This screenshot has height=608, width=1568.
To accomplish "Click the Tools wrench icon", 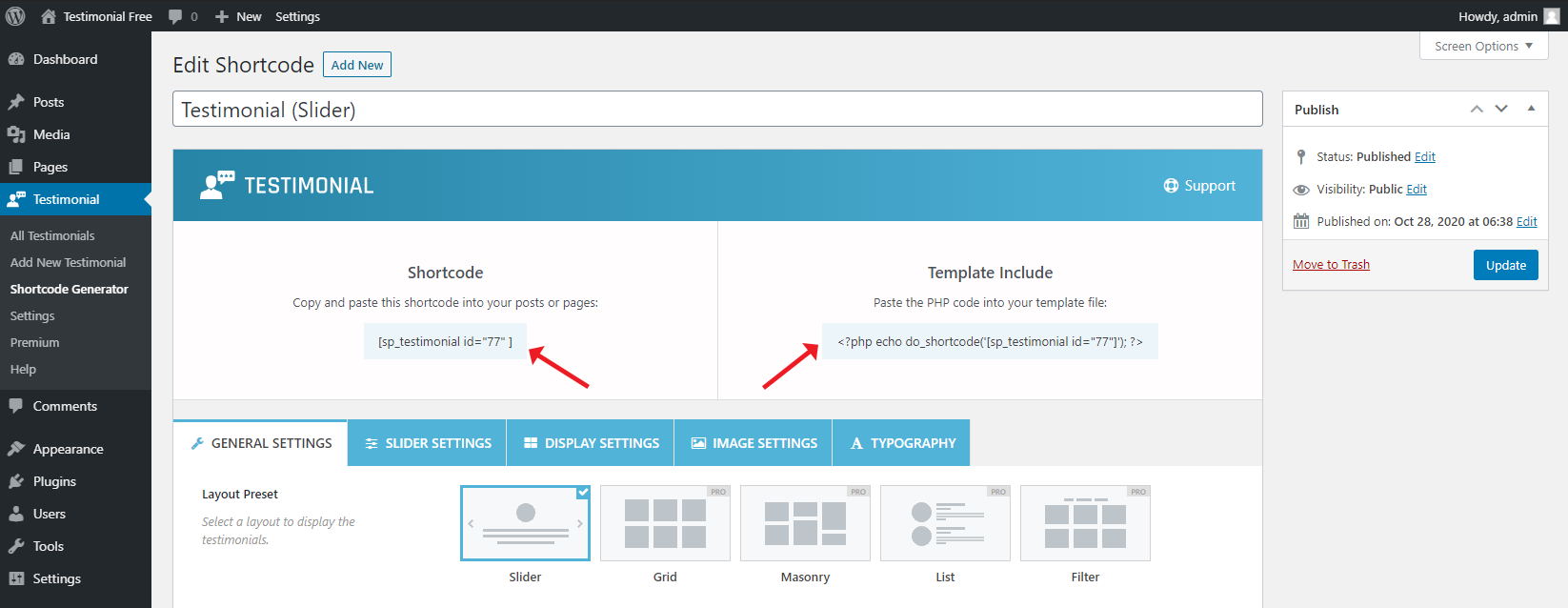I will 16,546.
